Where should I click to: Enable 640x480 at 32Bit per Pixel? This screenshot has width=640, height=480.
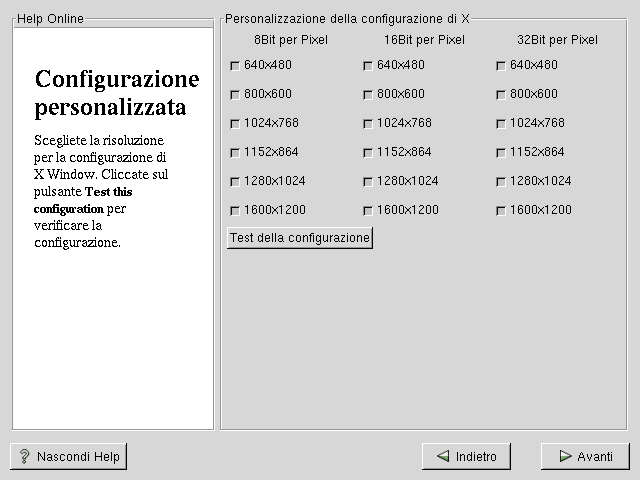coord(501,66)
